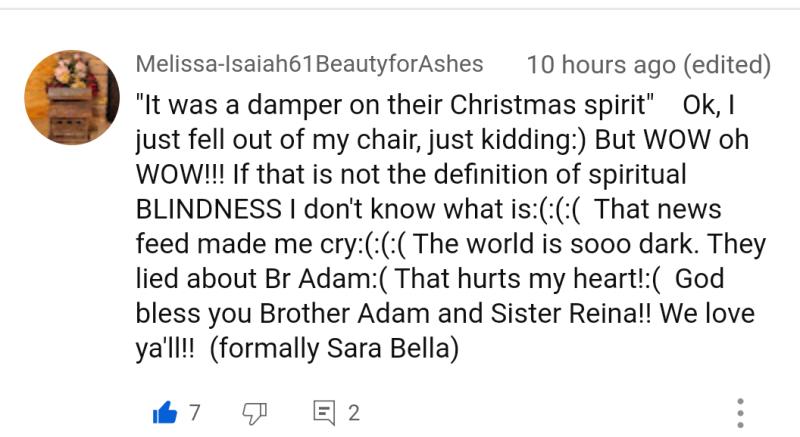
Task: Visit the Melissa-Isaiah61BeautyforAshes channel name
Action: pyautogui.click(x=309, y=65)
